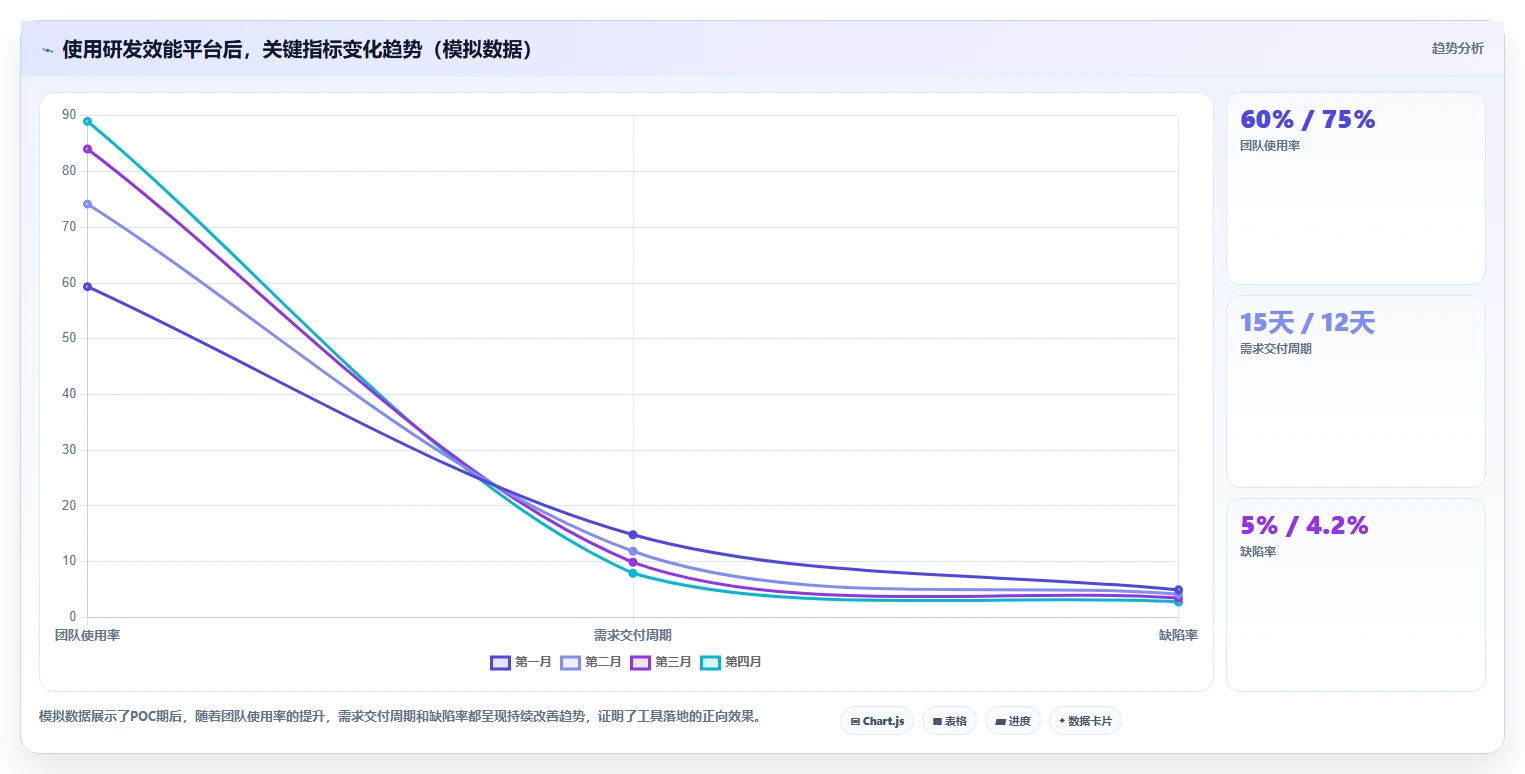The width and height of the screenshot is (1525, 774).
Task: Click the 缺陷率 x-axis label
Action: click(x=1178, y=636)
